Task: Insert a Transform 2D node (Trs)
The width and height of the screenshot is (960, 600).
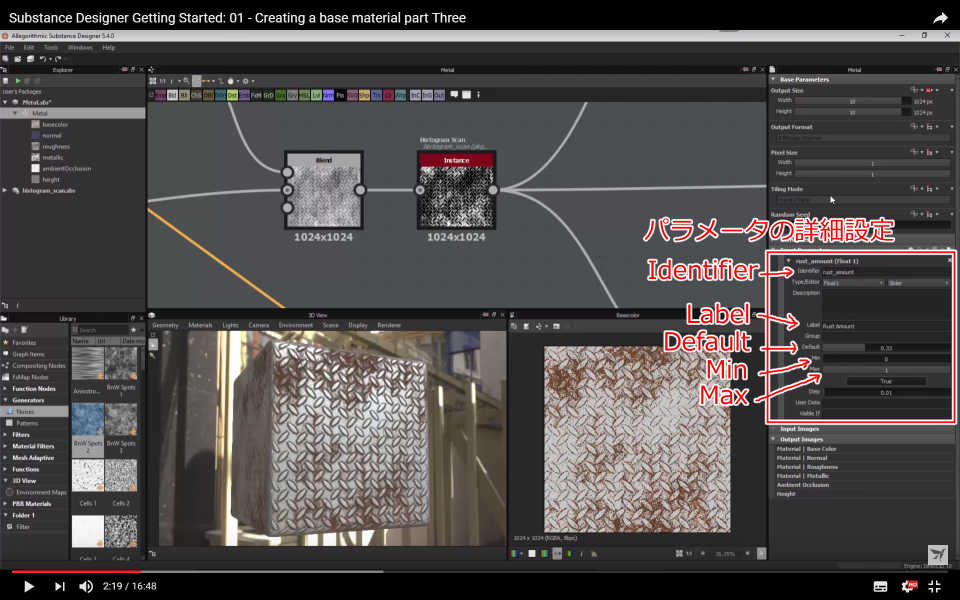Action: (377, 96)
